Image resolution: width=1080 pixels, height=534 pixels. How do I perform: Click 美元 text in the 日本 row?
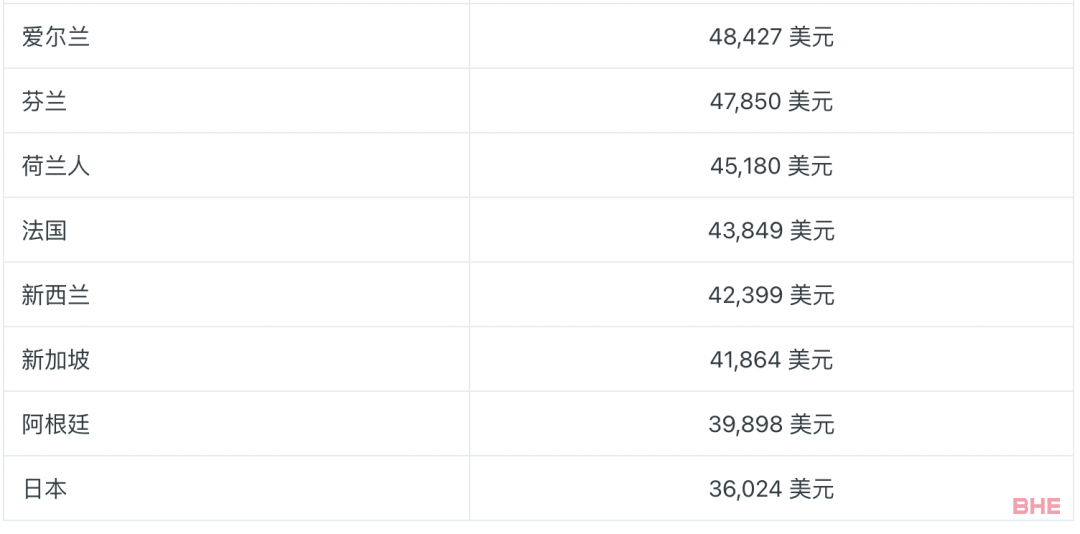tap(811, 489)
